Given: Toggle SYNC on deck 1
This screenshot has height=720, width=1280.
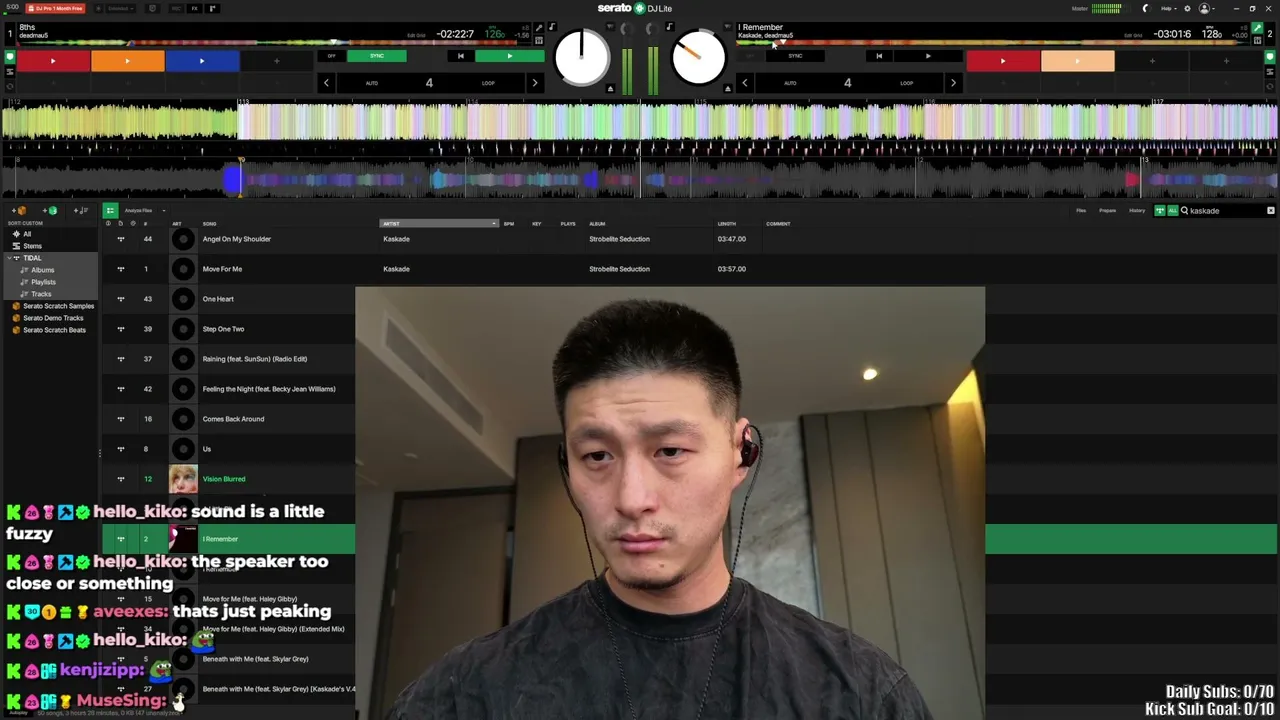Looking at the screenshot, I should (376, 56).
